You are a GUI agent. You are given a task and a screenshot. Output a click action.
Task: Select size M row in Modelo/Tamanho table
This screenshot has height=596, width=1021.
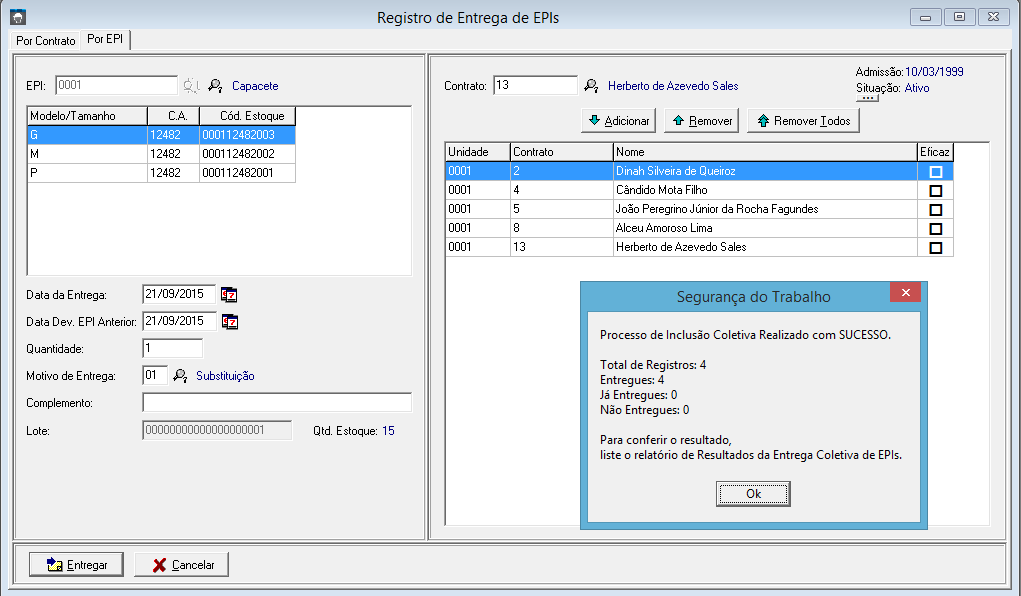tap(86, 154)
